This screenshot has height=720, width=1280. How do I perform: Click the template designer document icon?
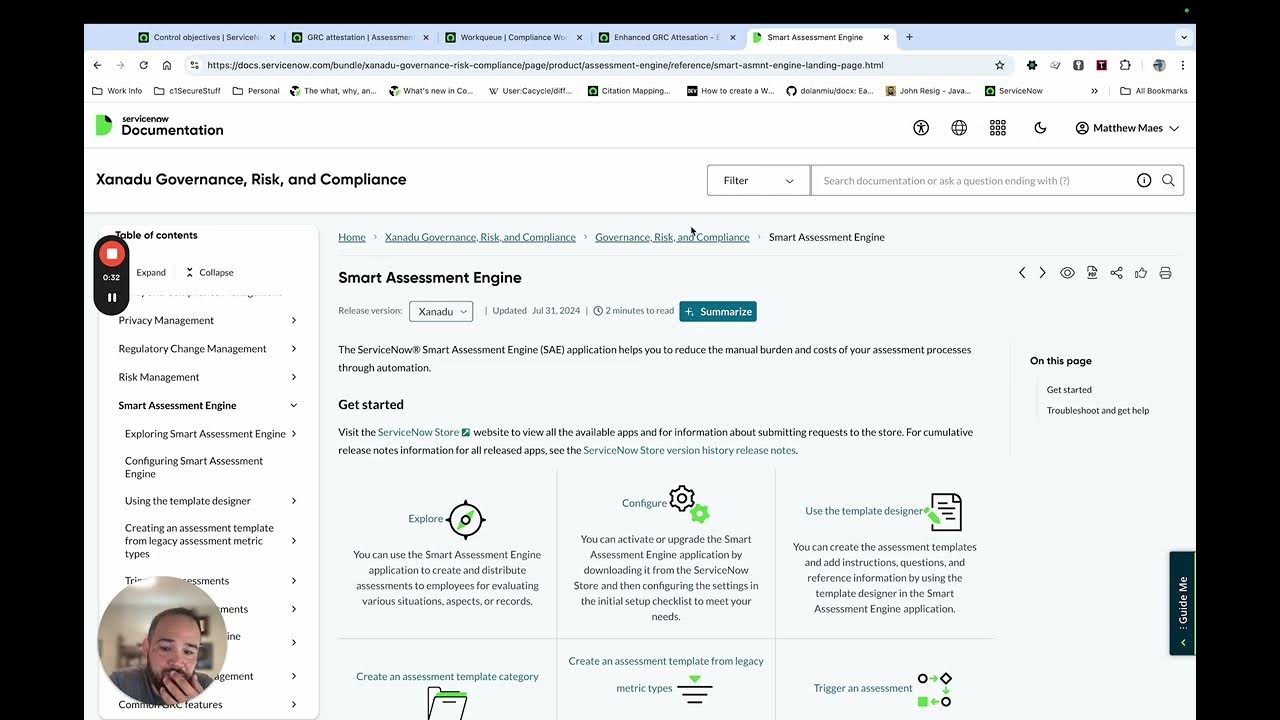click(x=943, y=511)
